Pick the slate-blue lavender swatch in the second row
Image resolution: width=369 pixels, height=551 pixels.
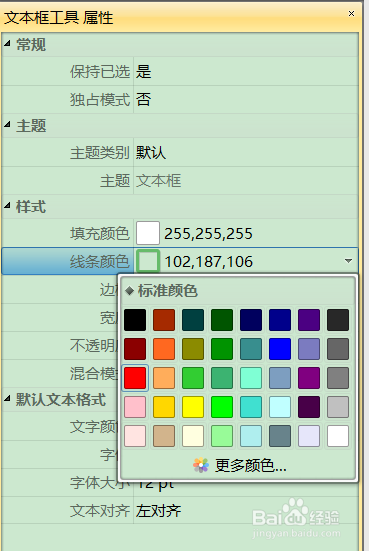point(309,349)
